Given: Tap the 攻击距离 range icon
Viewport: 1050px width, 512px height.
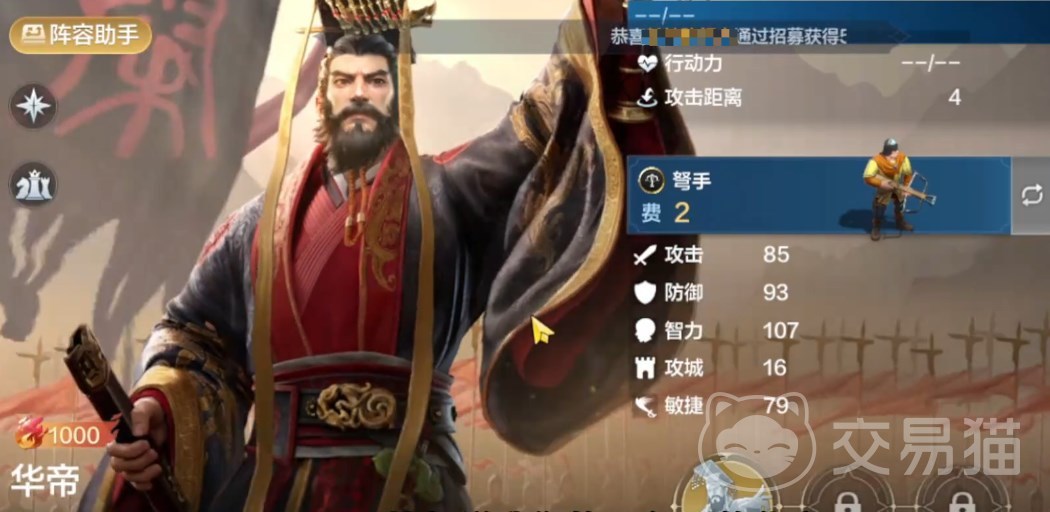Looking at the screenshot, I should click(647, 98).
